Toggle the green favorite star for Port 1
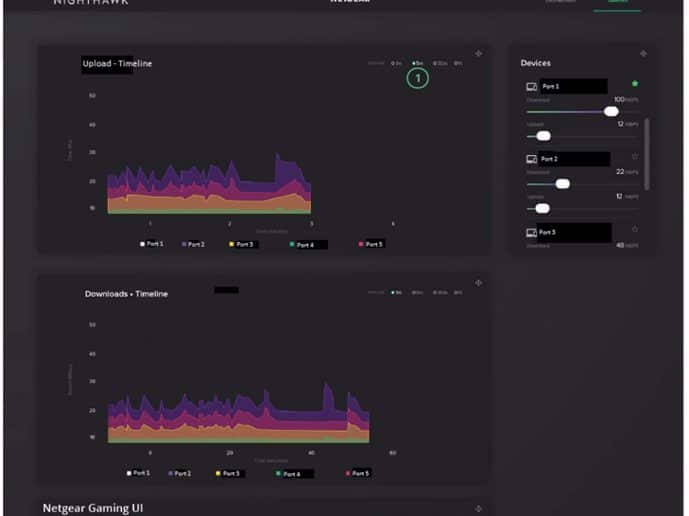689x516 pixels. 635,84
